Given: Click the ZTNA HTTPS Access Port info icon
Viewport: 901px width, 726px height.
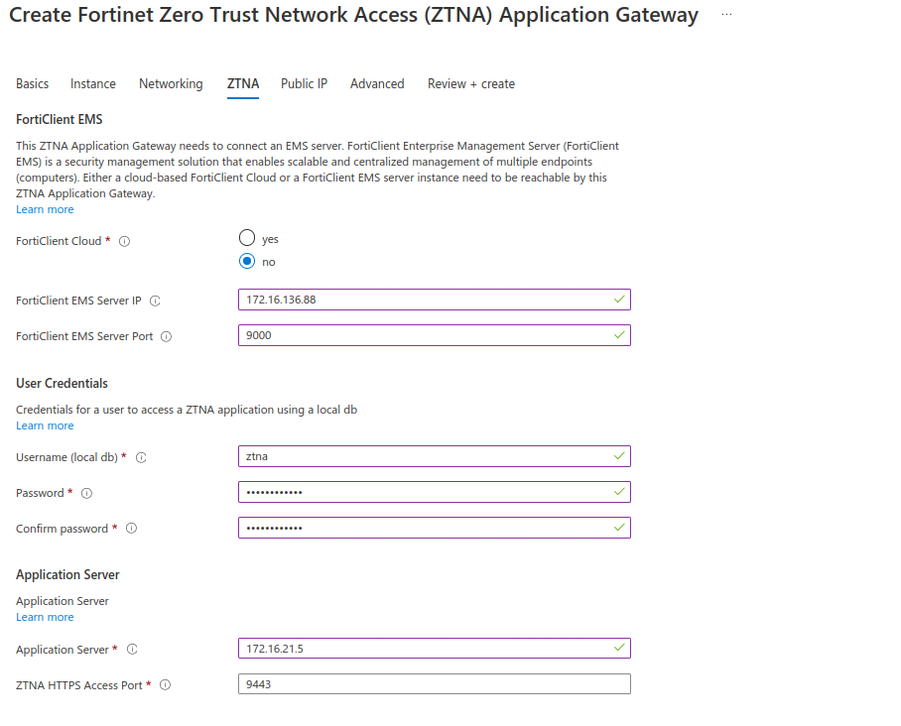Looking at the screenshot, I should click(x=163, y=684).
